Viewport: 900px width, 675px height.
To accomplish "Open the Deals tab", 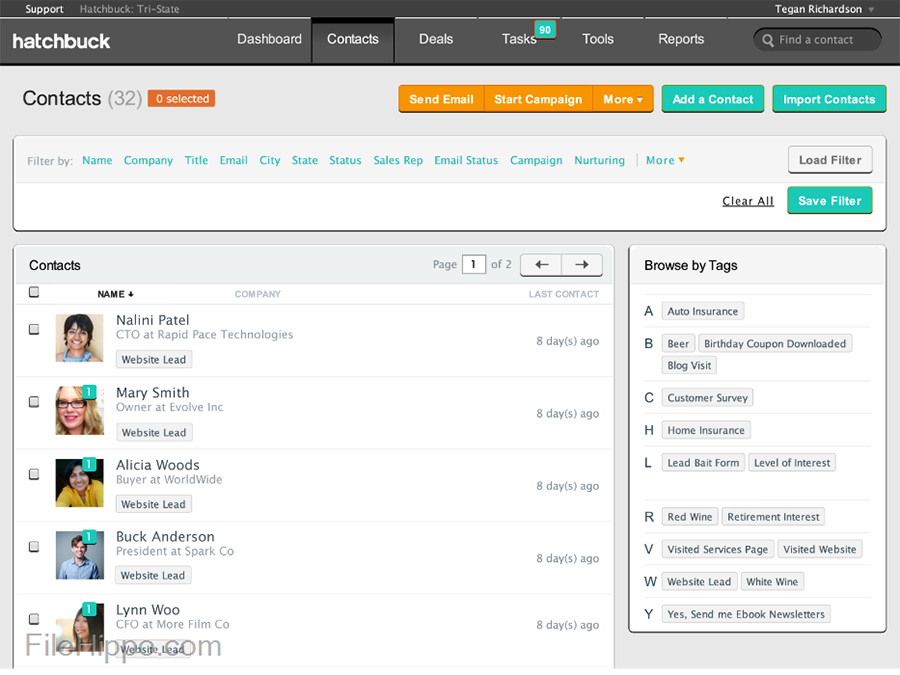I will (436, 39).
